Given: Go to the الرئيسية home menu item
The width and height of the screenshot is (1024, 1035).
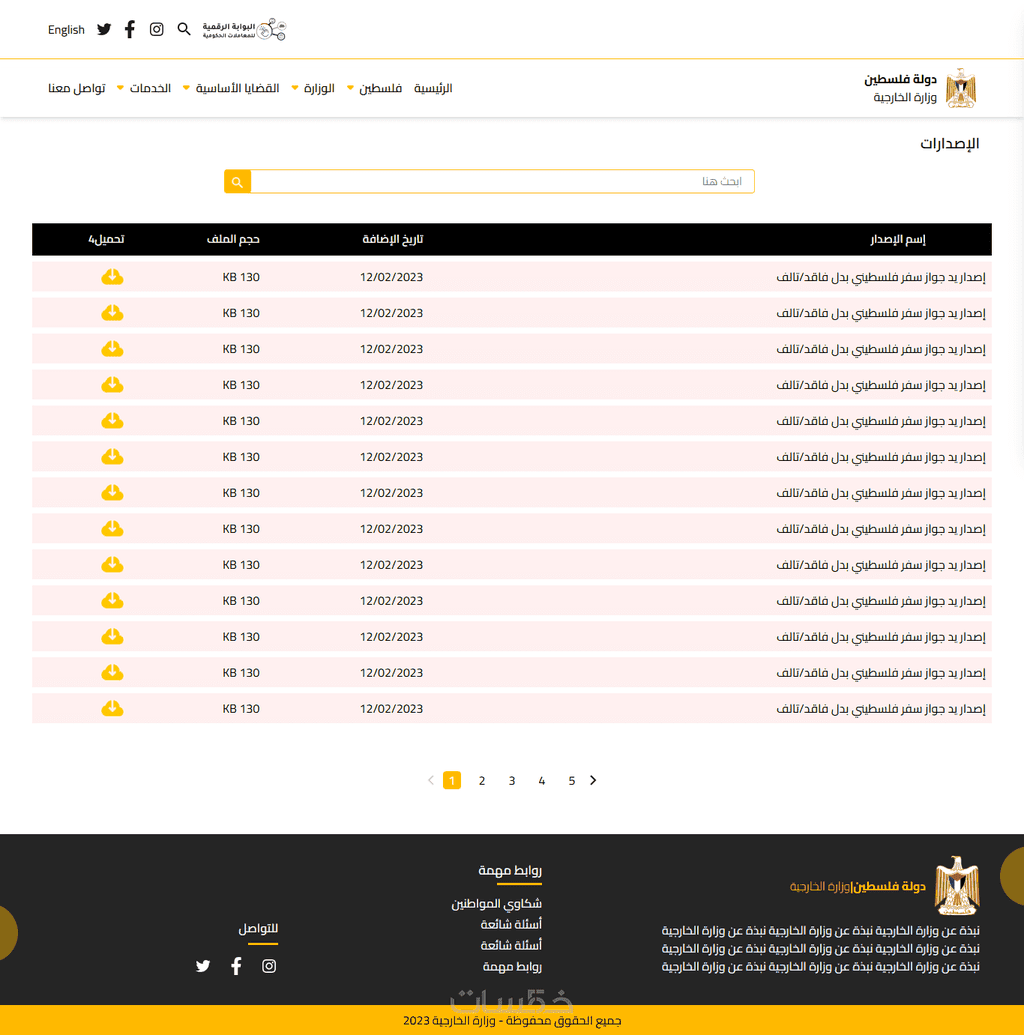Looking at the screenshot, I should tap(433, 89).
